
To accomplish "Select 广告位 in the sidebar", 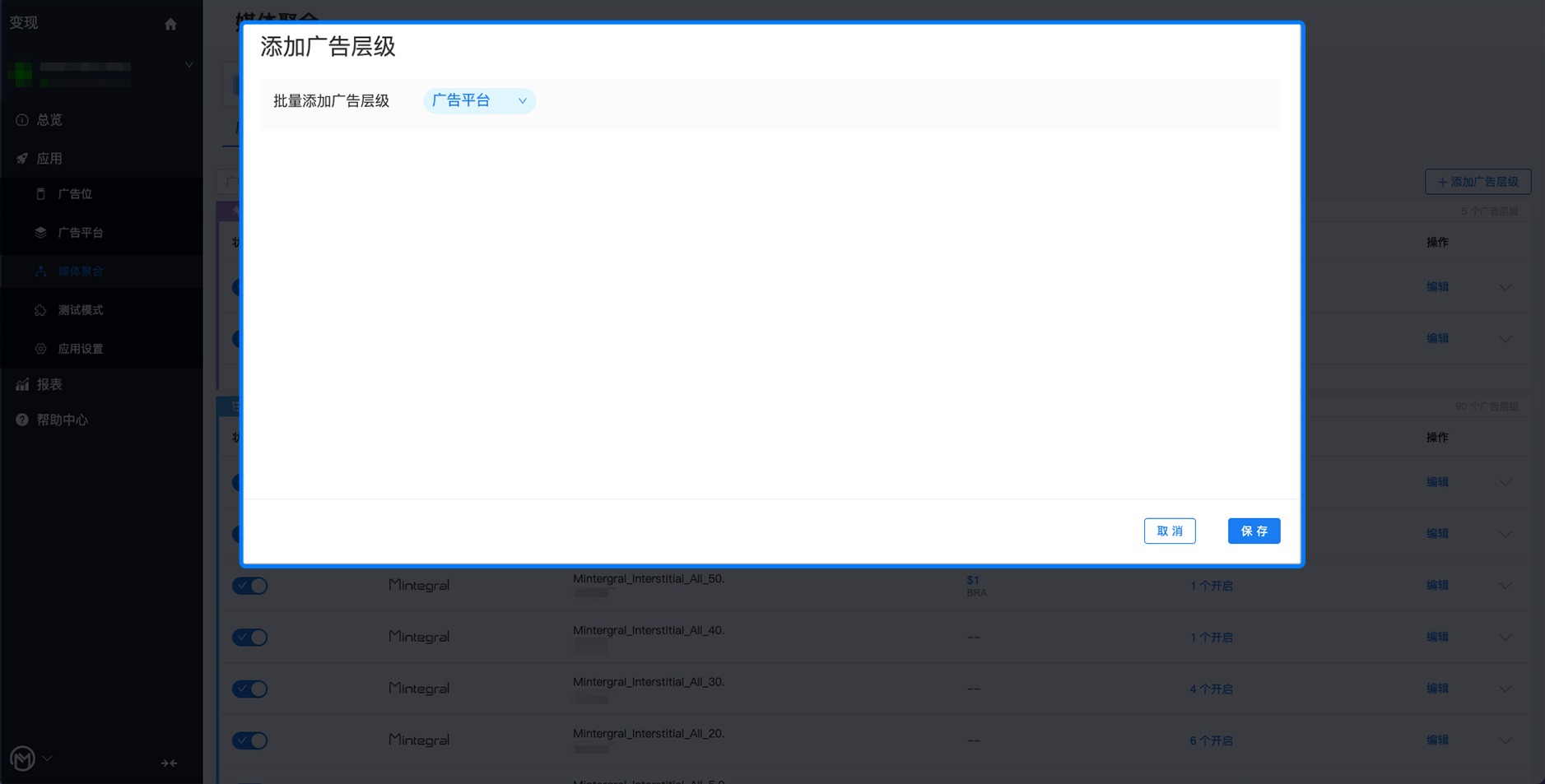I will pos(75,193).
